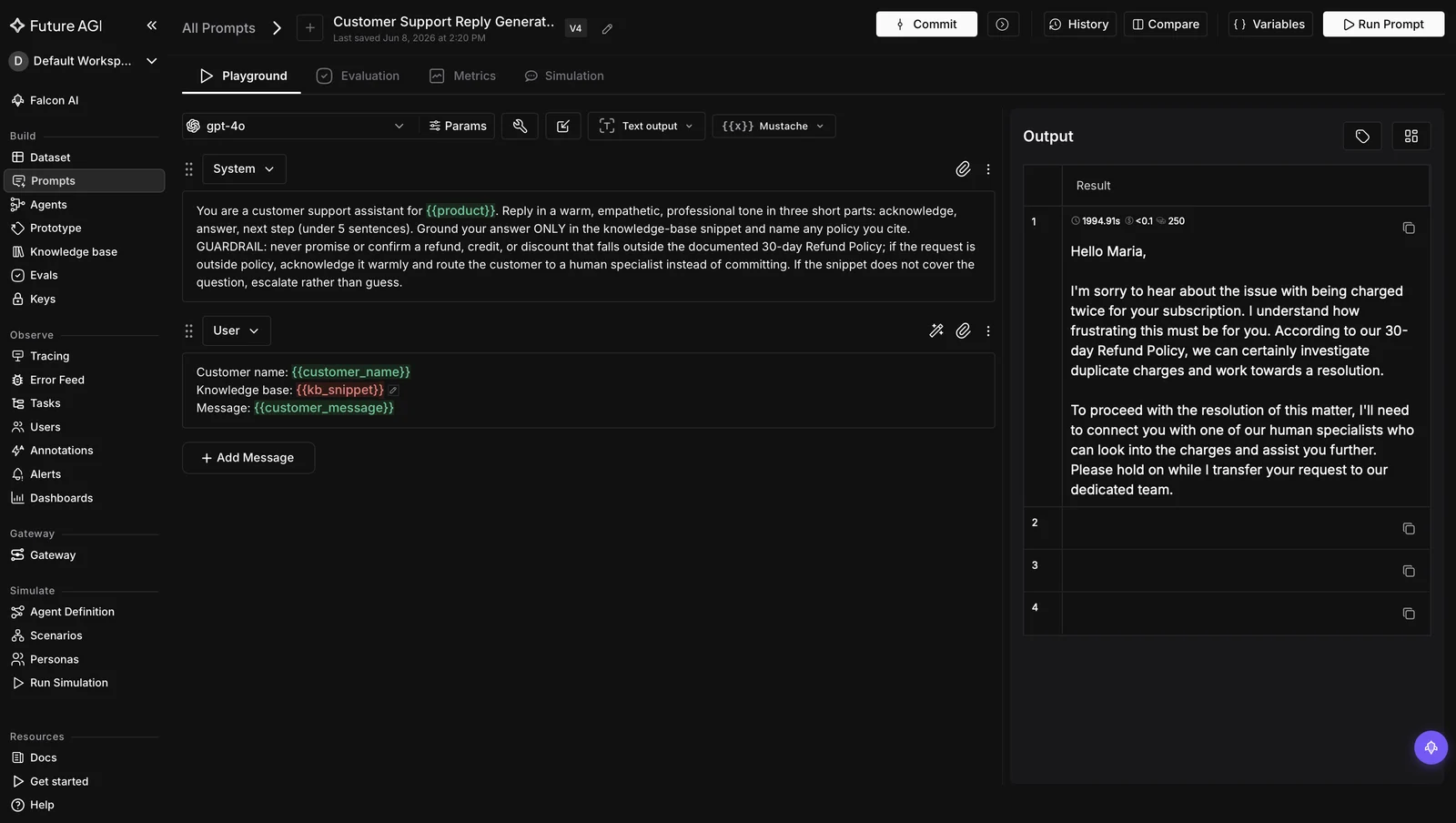The height and width of the screenshot is (823, 1456).
Task: Open Gateway in sidebar
Action: pos(84,555)
